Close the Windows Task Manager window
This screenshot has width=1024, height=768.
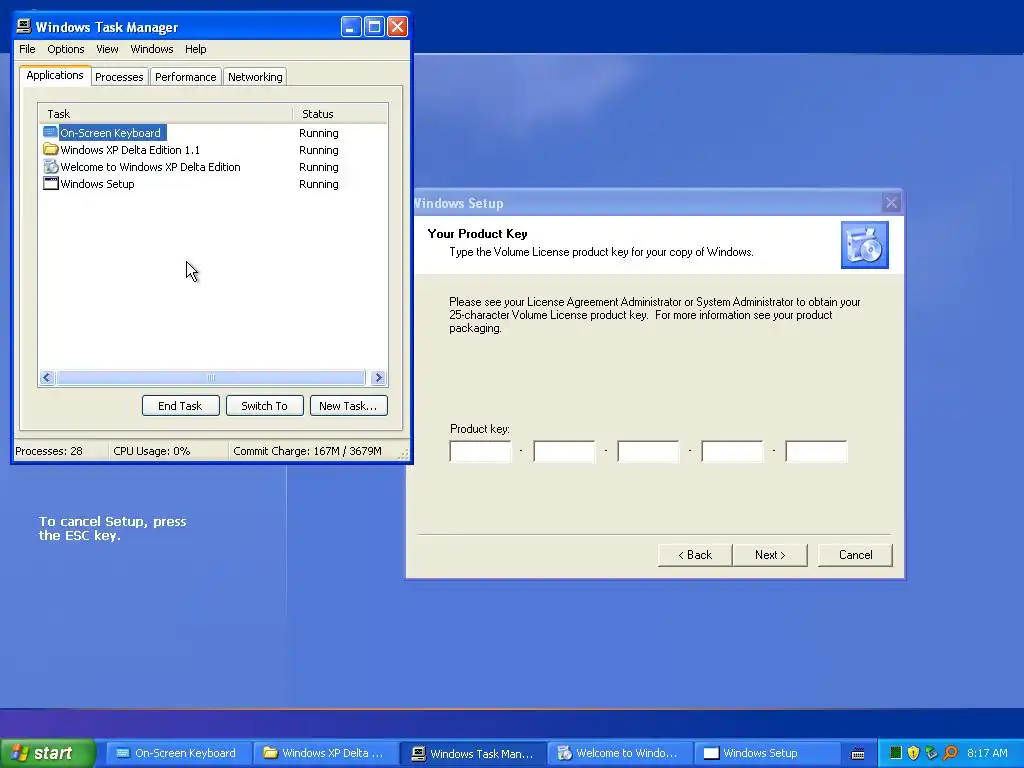397,27
